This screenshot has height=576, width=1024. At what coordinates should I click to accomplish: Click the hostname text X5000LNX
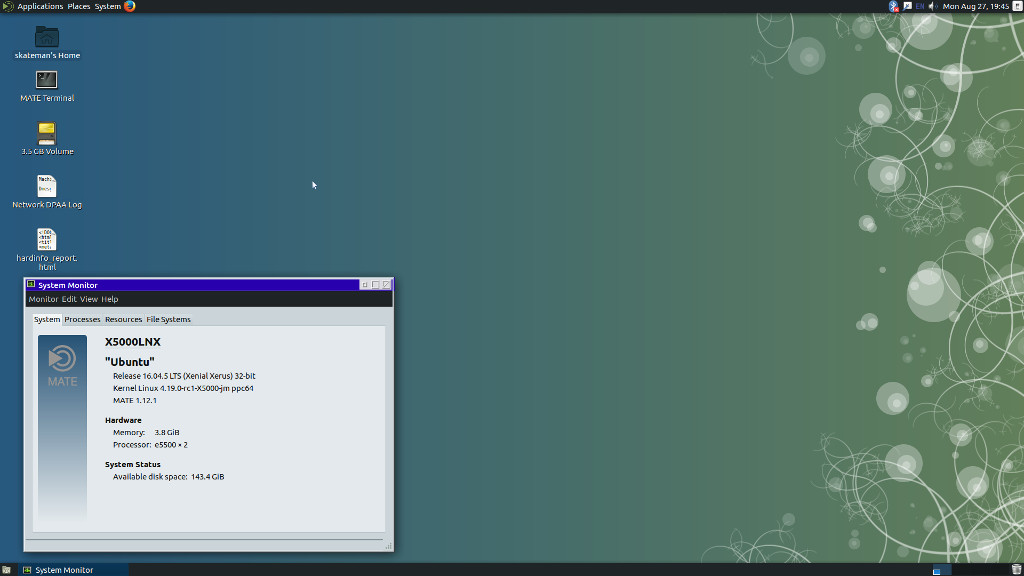tap(133, 342)
